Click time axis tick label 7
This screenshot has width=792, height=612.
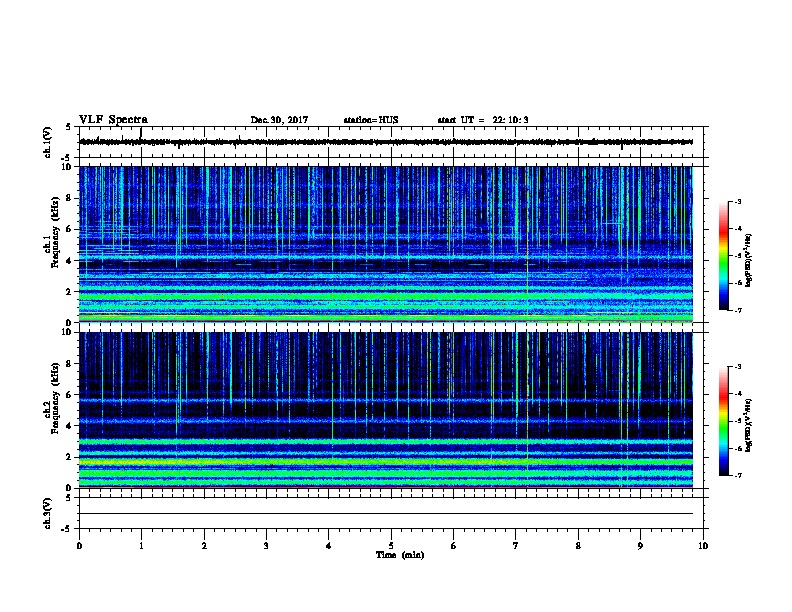point(516,546)
